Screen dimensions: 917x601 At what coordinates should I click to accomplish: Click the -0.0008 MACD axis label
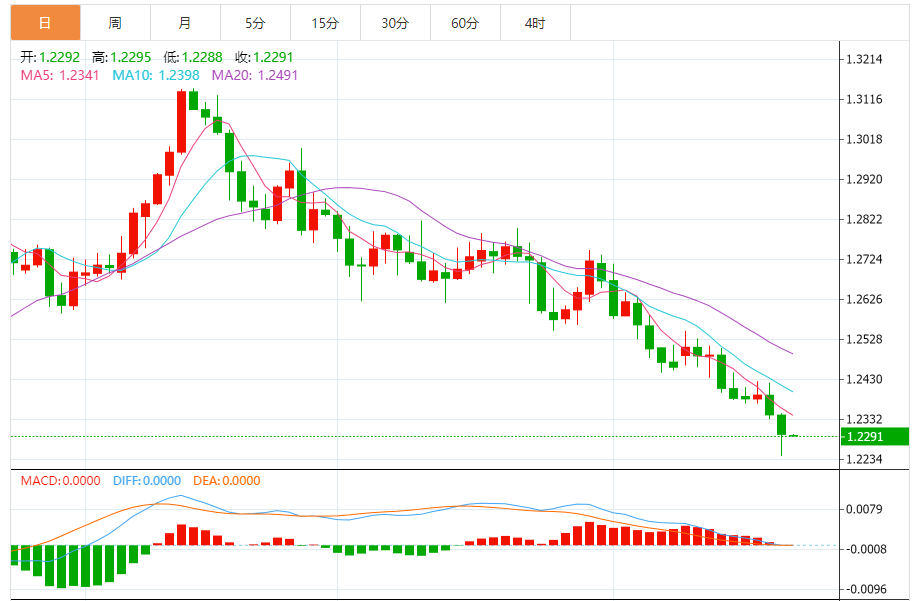(x=866, y=549)
